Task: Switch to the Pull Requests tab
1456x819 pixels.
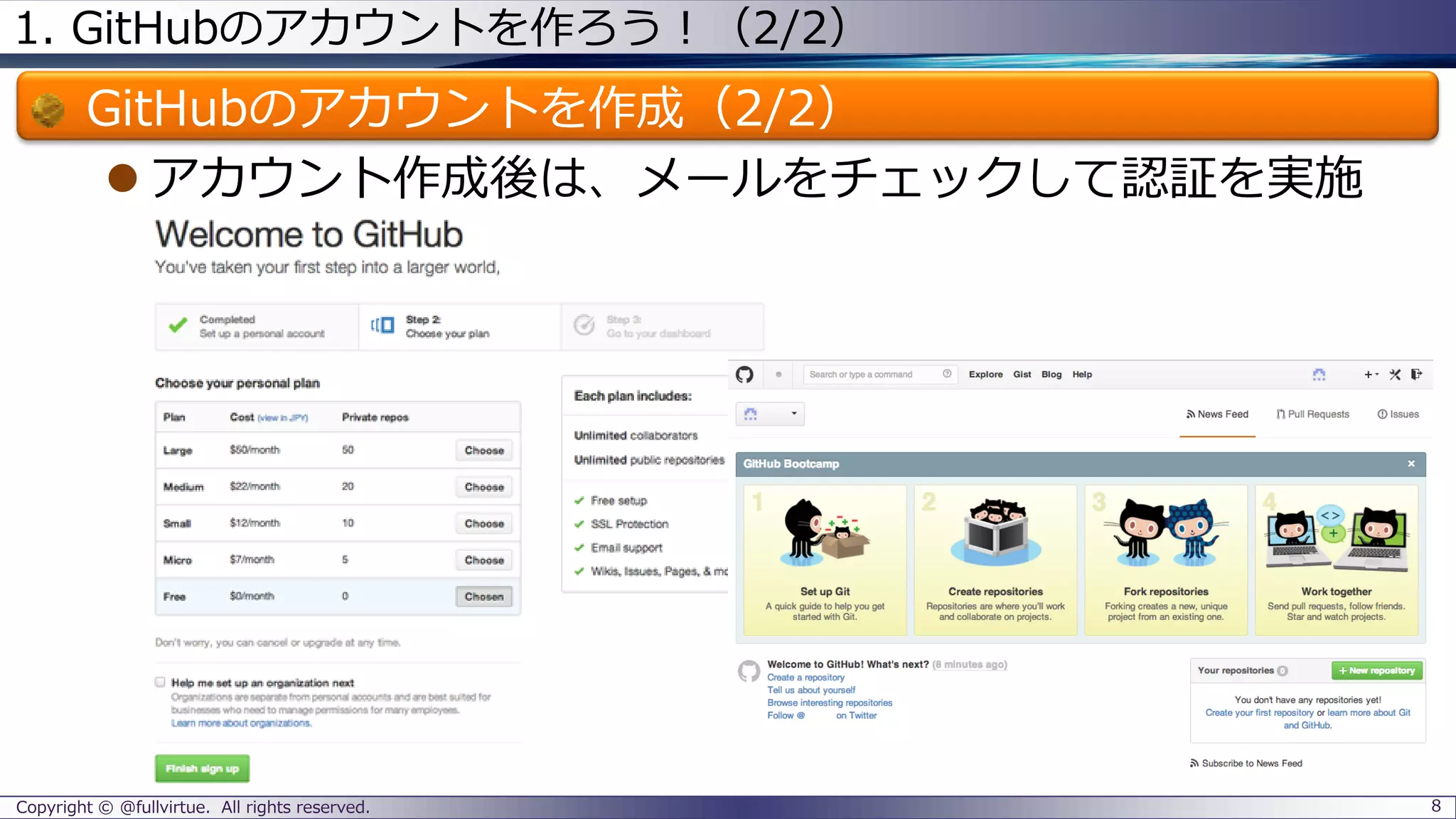Action: pos(1312,414)
